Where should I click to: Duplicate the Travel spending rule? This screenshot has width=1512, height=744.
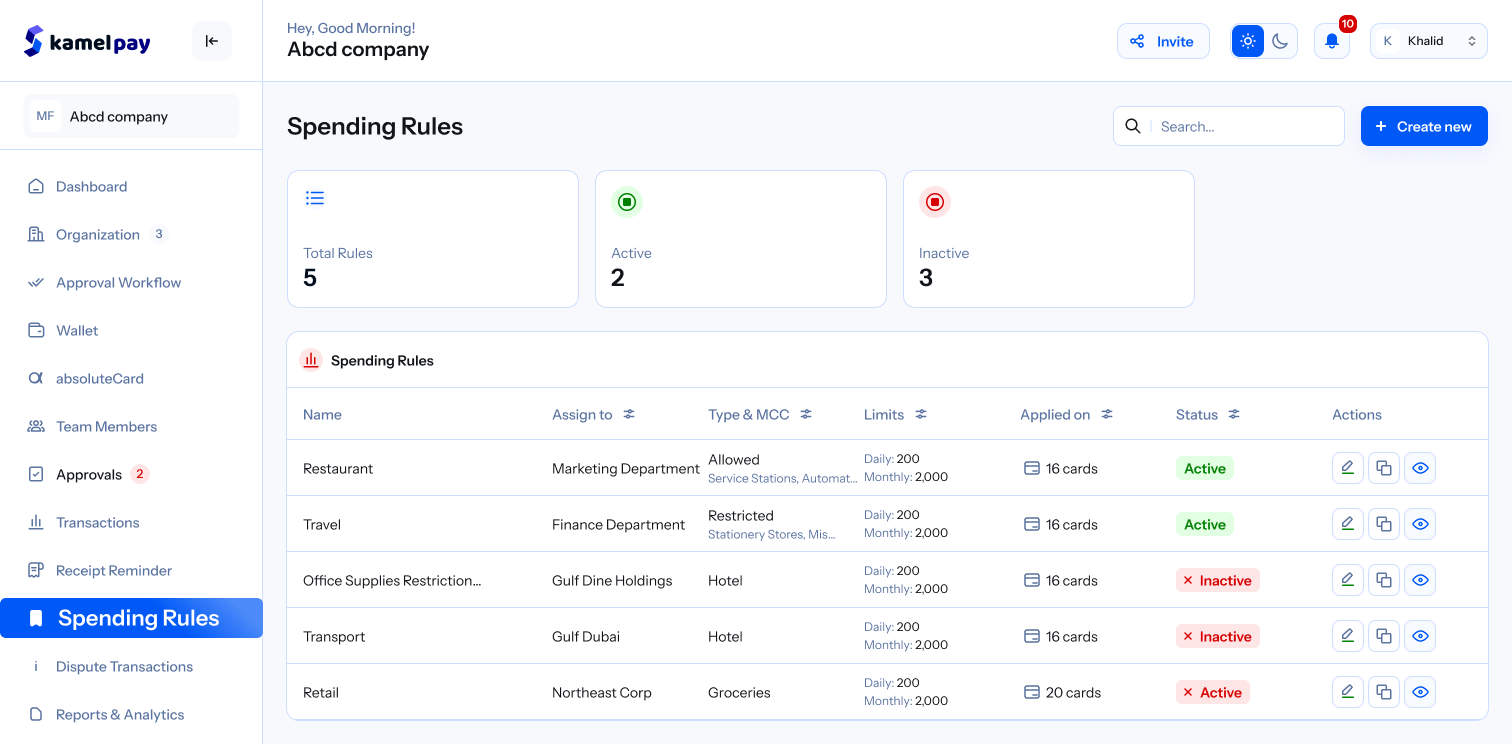click(1383, 524)
